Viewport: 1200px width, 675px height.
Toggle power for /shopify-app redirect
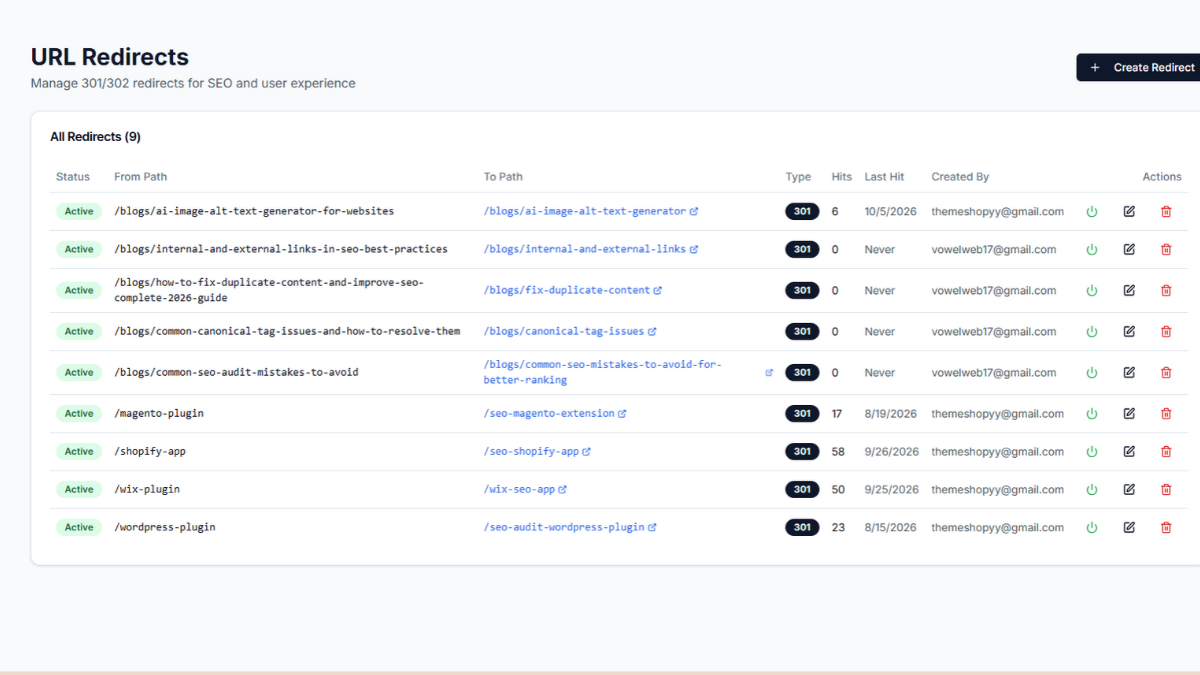[x=1092, y=451]
